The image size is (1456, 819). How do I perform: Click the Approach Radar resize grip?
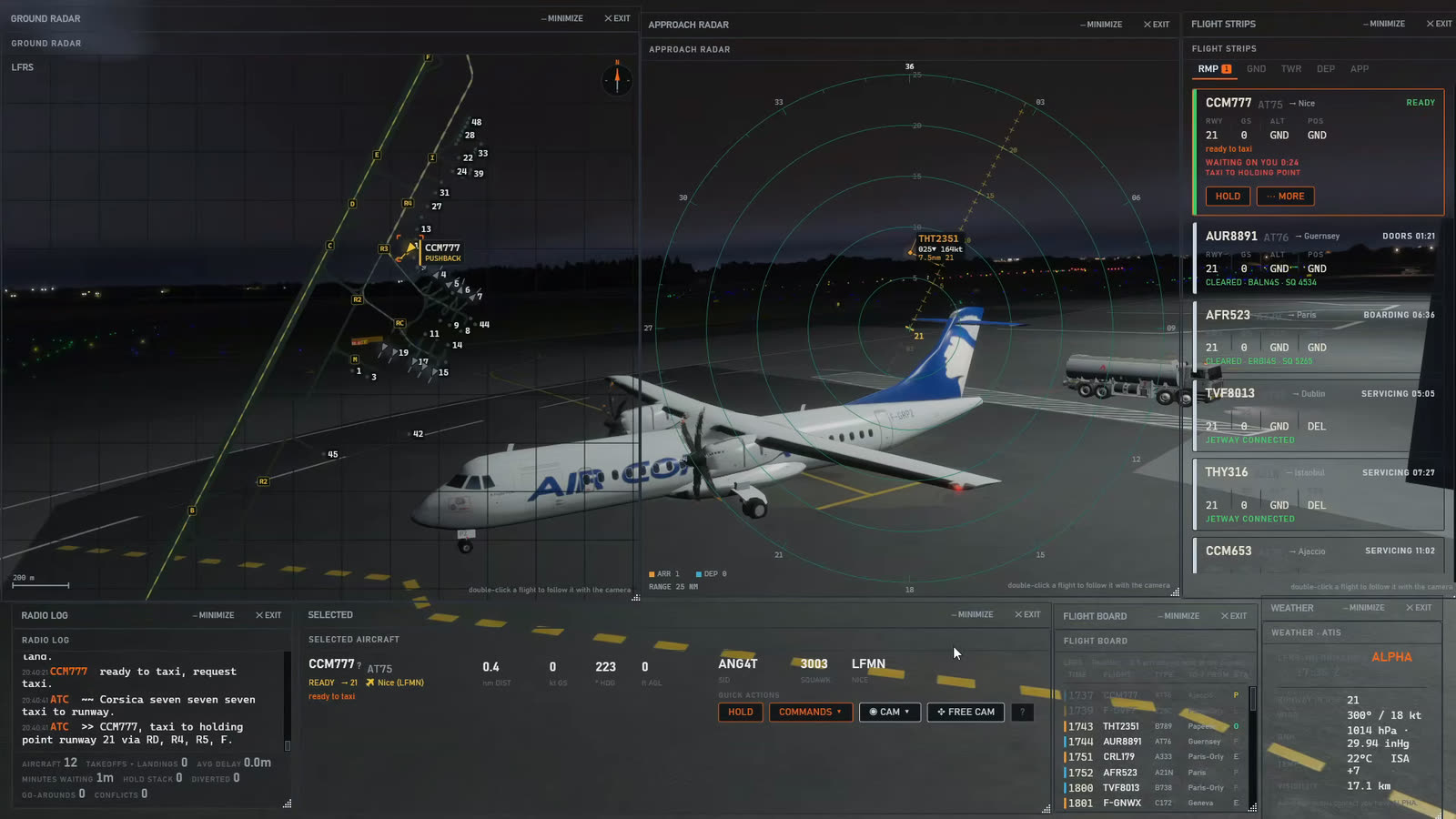(x=1175, y=592)
